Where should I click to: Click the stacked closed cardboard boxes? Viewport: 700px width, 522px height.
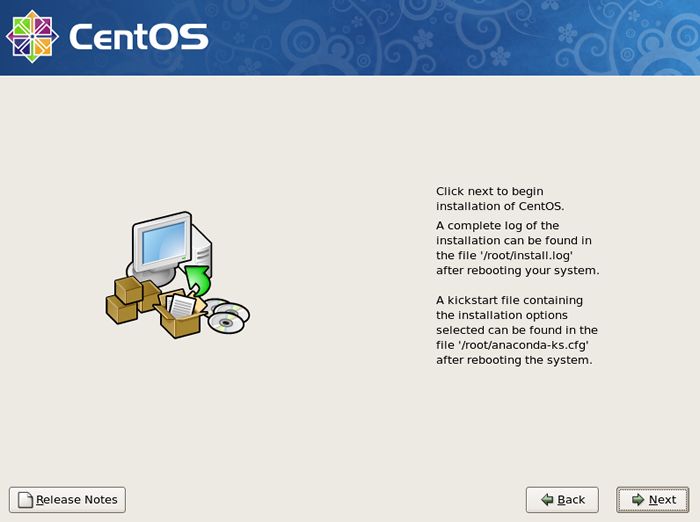(132, 300)
